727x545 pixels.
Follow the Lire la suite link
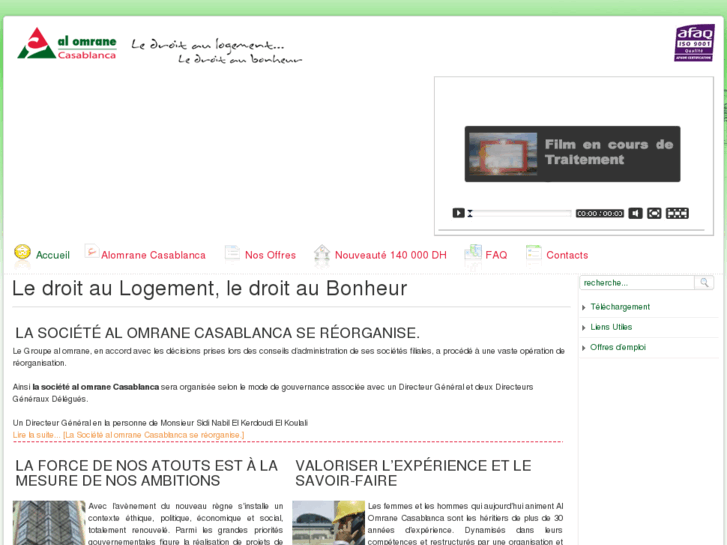128,435
